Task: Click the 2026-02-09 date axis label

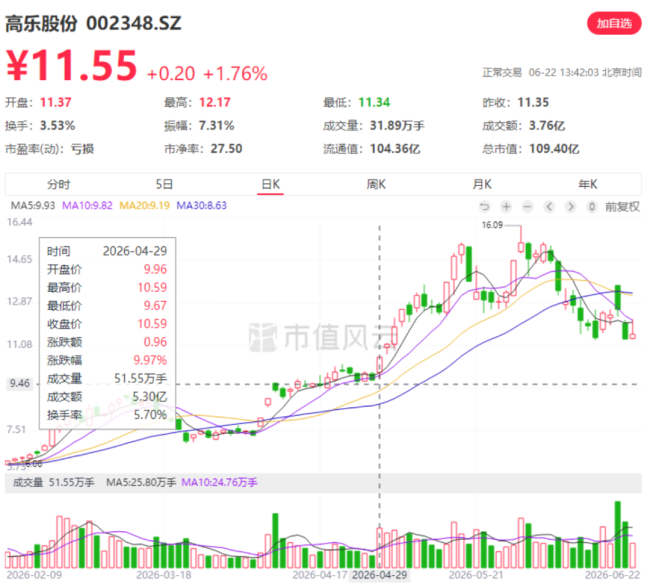Action: [34, 575]
